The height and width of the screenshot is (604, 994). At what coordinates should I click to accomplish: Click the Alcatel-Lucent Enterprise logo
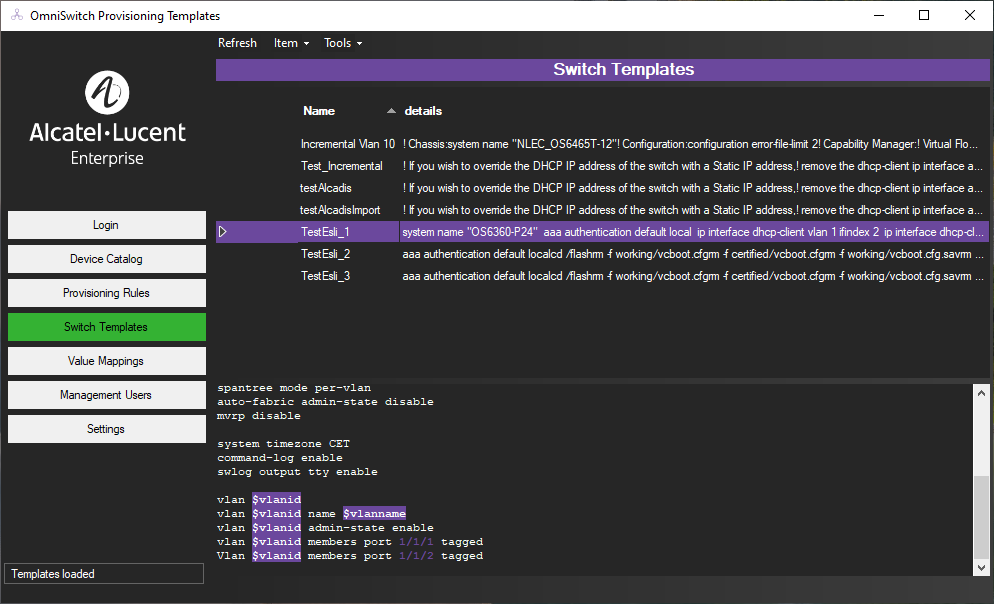(107, 119)
